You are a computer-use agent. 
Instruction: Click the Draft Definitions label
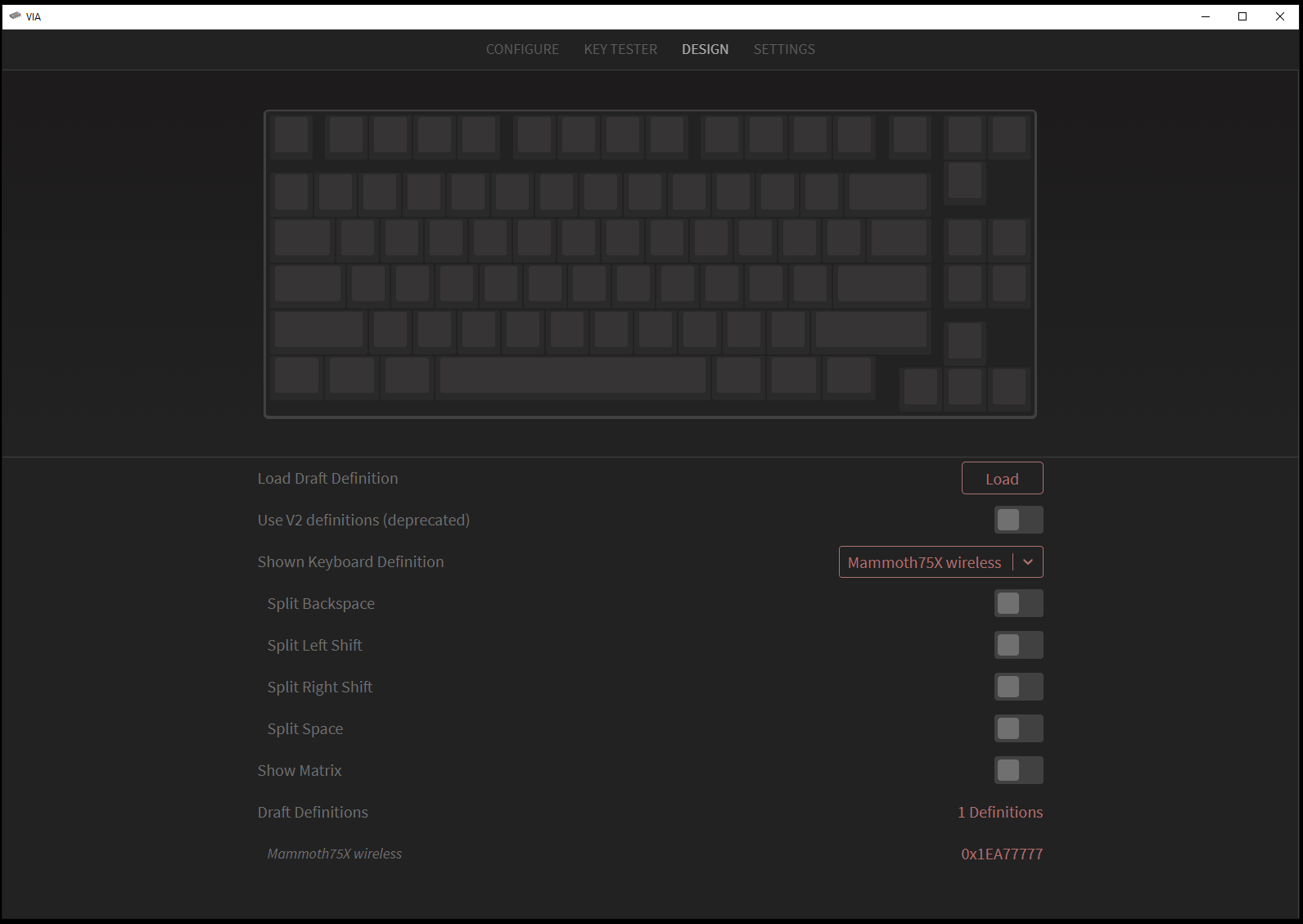pos(313,812)
